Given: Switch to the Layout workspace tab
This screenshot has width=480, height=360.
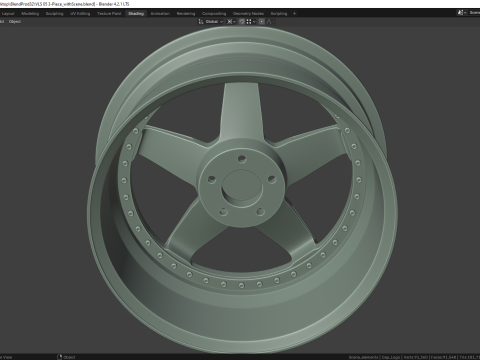Looking at the screenshot, I should 8,14.
